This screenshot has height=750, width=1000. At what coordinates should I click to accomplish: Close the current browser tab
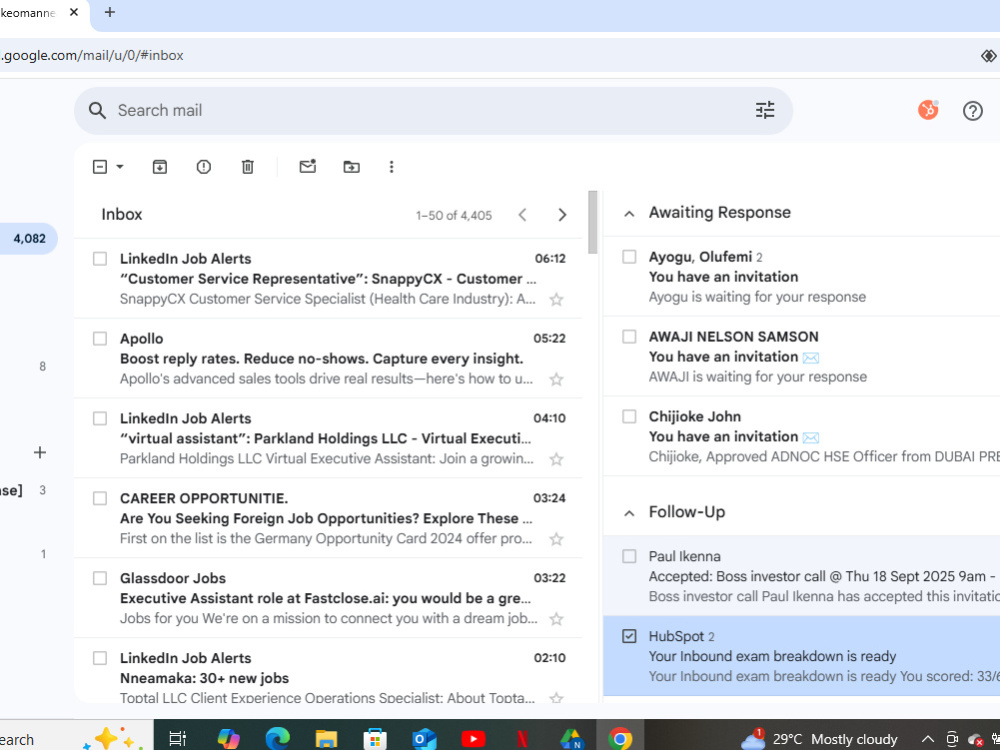pyautogui.click(x=74, y=12)
